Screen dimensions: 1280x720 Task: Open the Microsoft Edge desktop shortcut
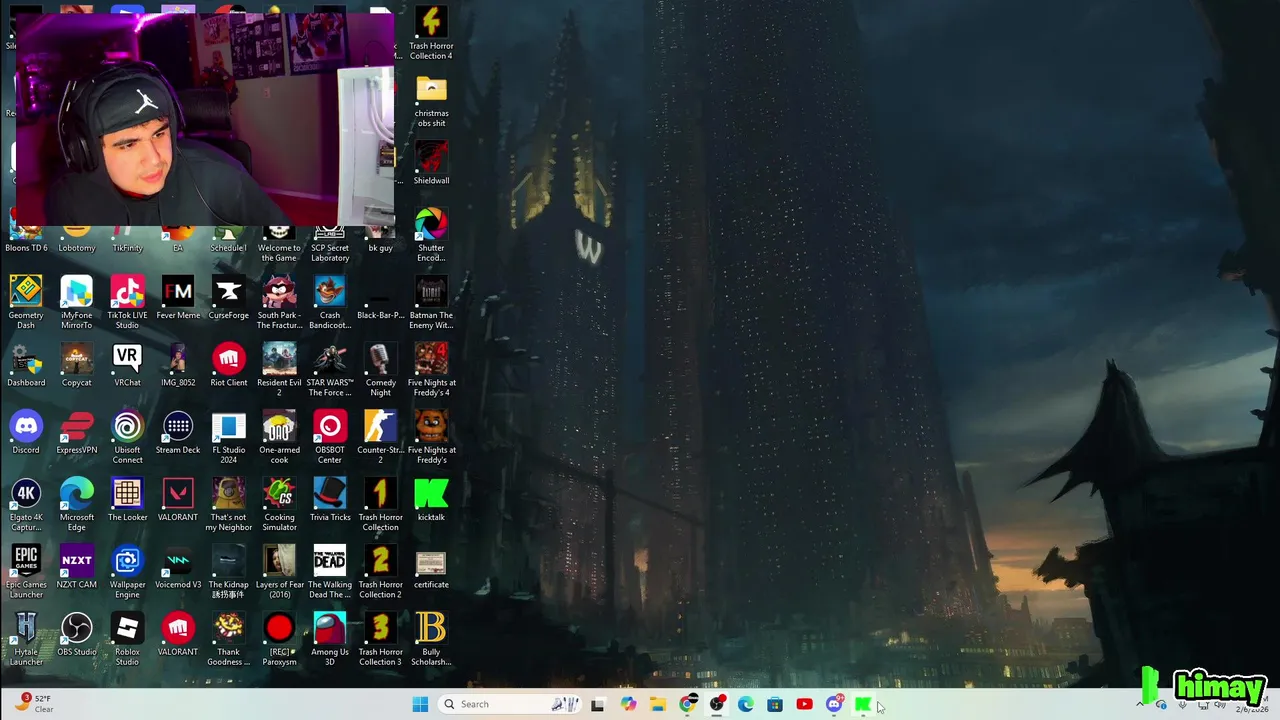tap(77, 504)
